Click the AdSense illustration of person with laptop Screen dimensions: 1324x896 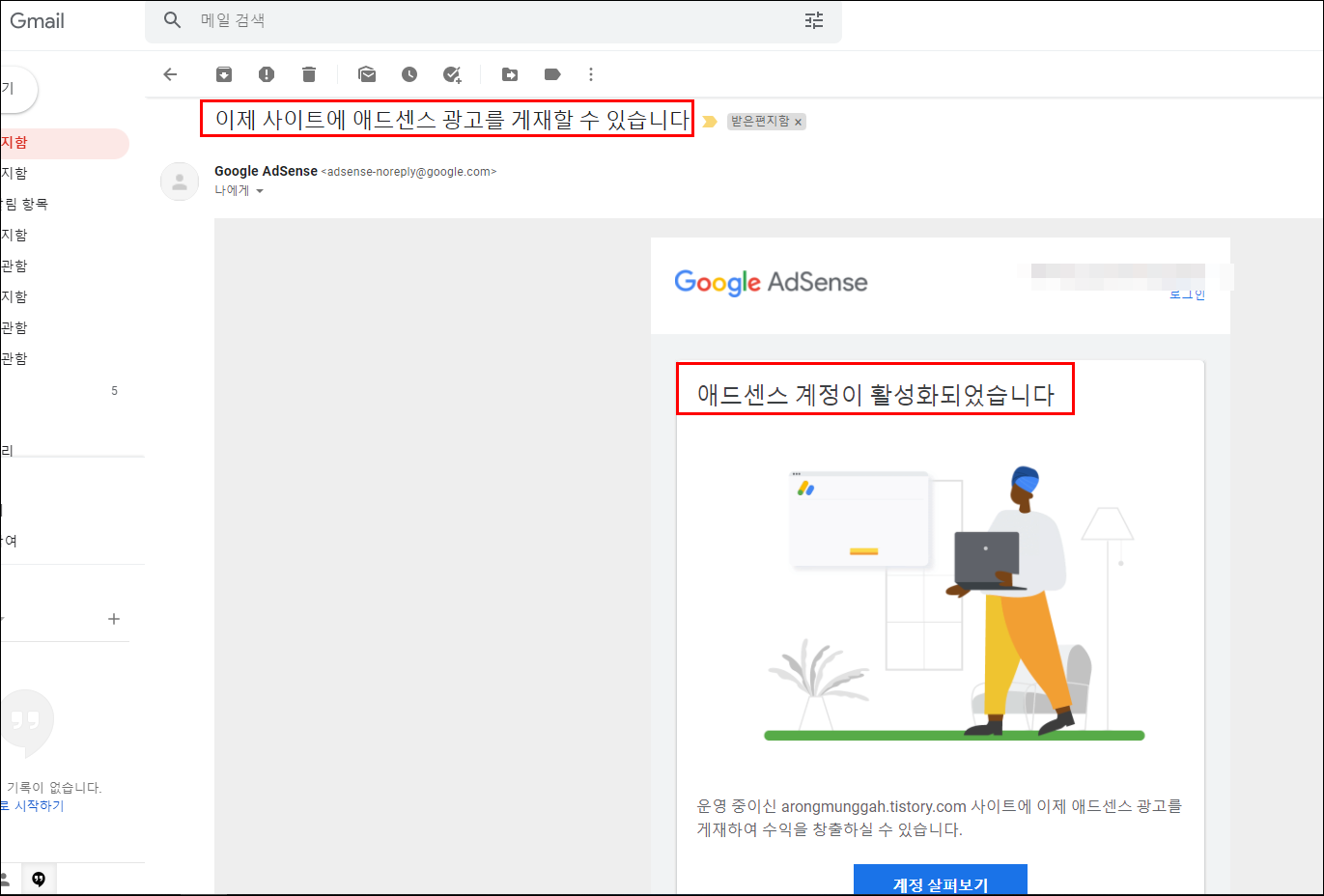pos(954,603)
